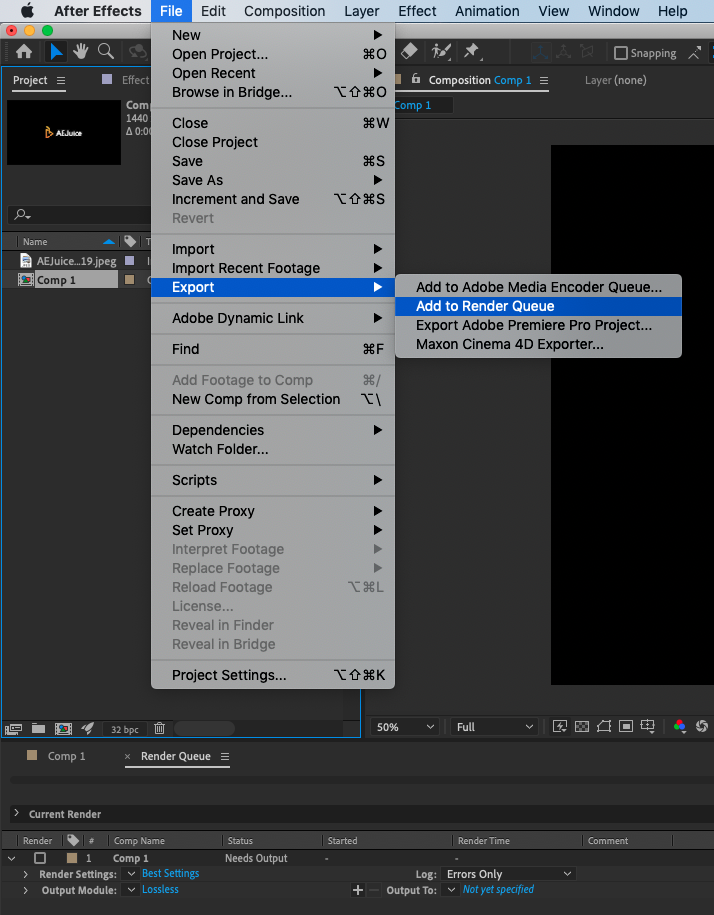Click Not yet specified output link
Image resolution: width=714 pixels, height=915 pixels.
point(498,890)
